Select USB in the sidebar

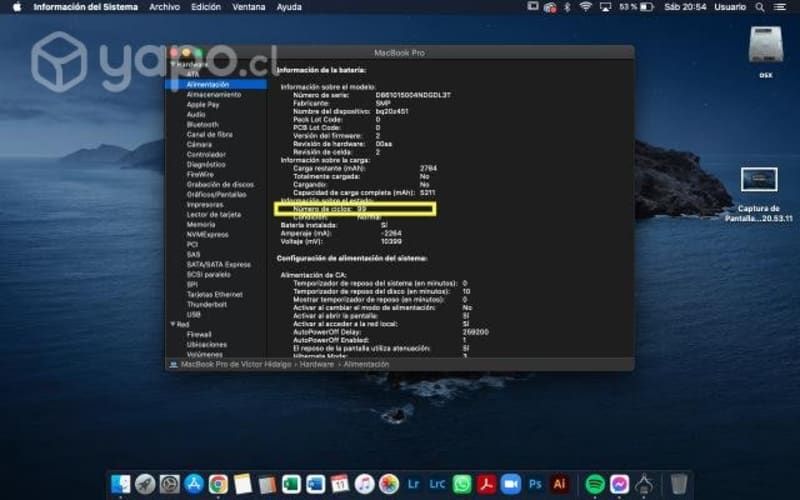[x=193, y=314]
